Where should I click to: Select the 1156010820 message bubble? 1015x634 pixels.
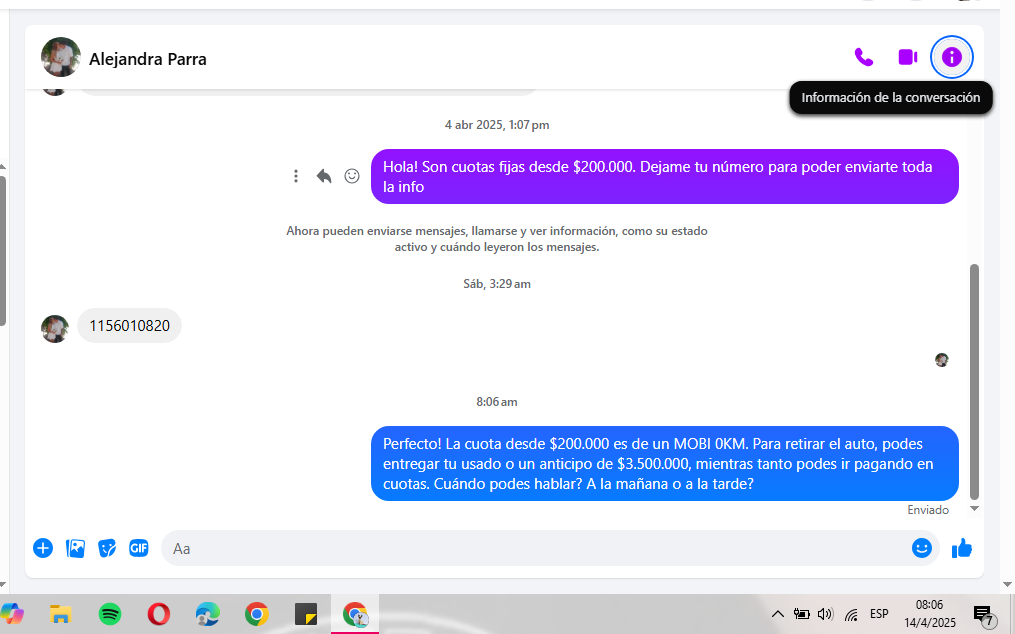tap(129, 326)
